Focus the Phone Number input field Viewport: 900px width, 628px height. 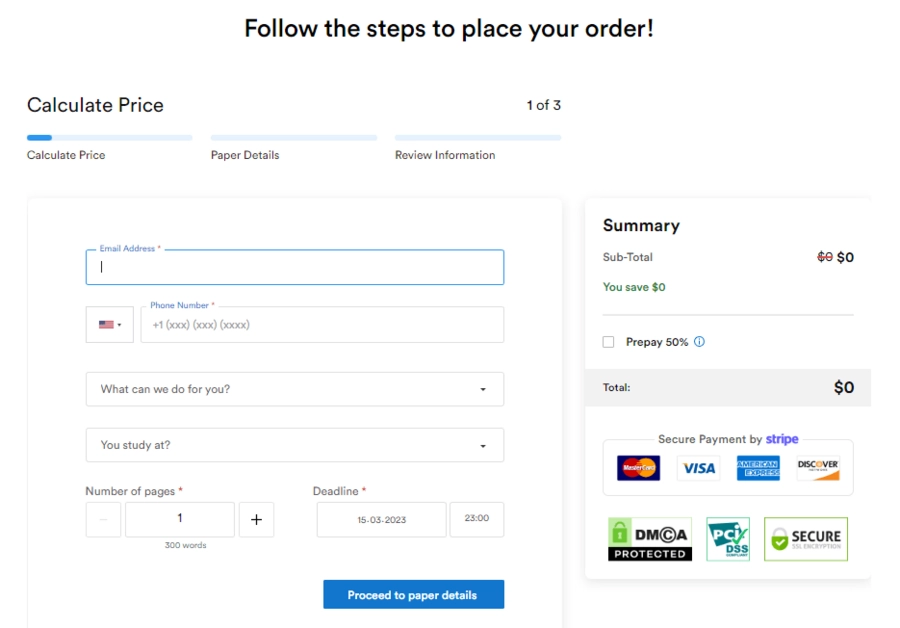[x=322, y=324]
